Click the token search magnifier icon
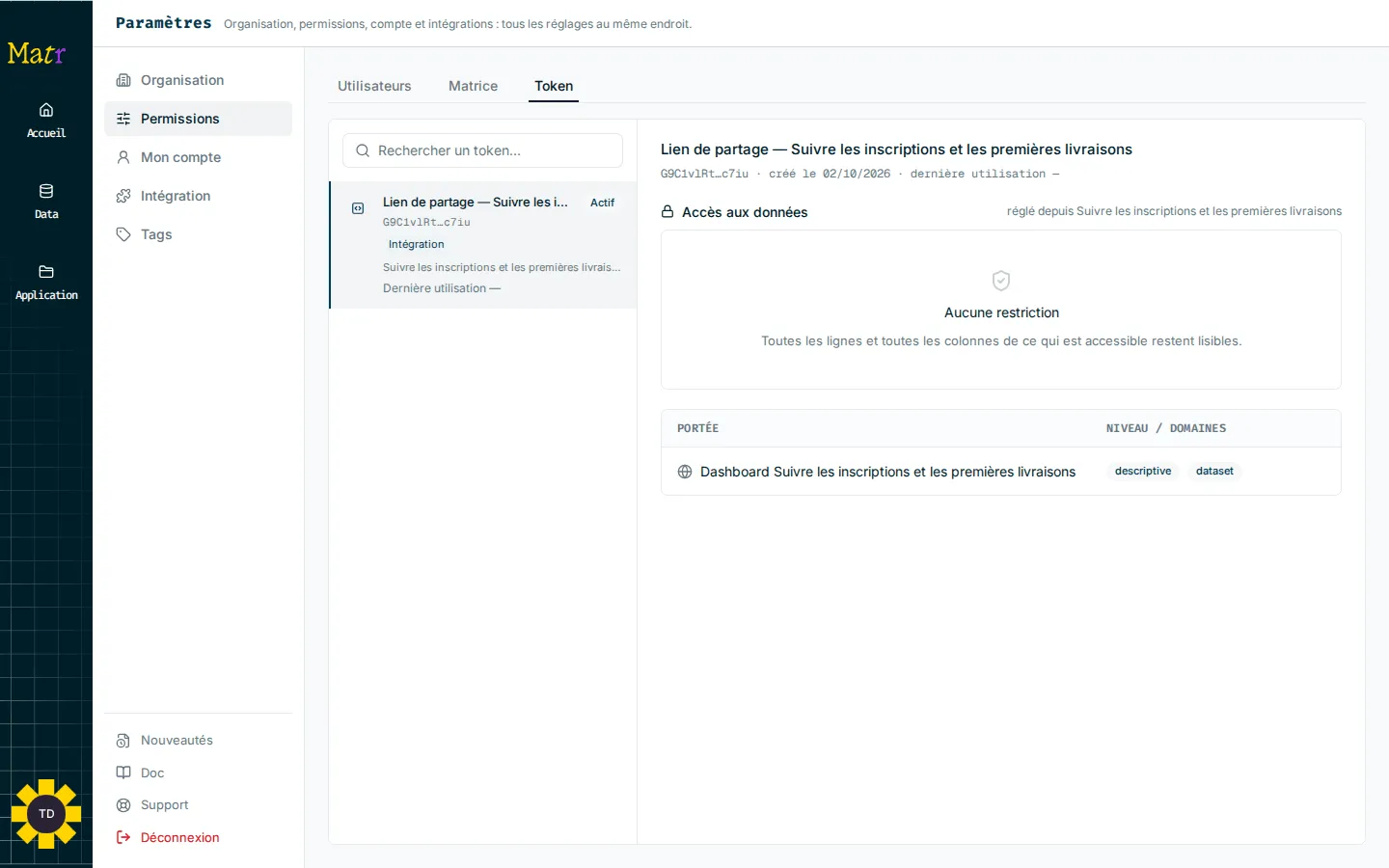This screenshot has height=868, width=1389. [x=363, y=150]
